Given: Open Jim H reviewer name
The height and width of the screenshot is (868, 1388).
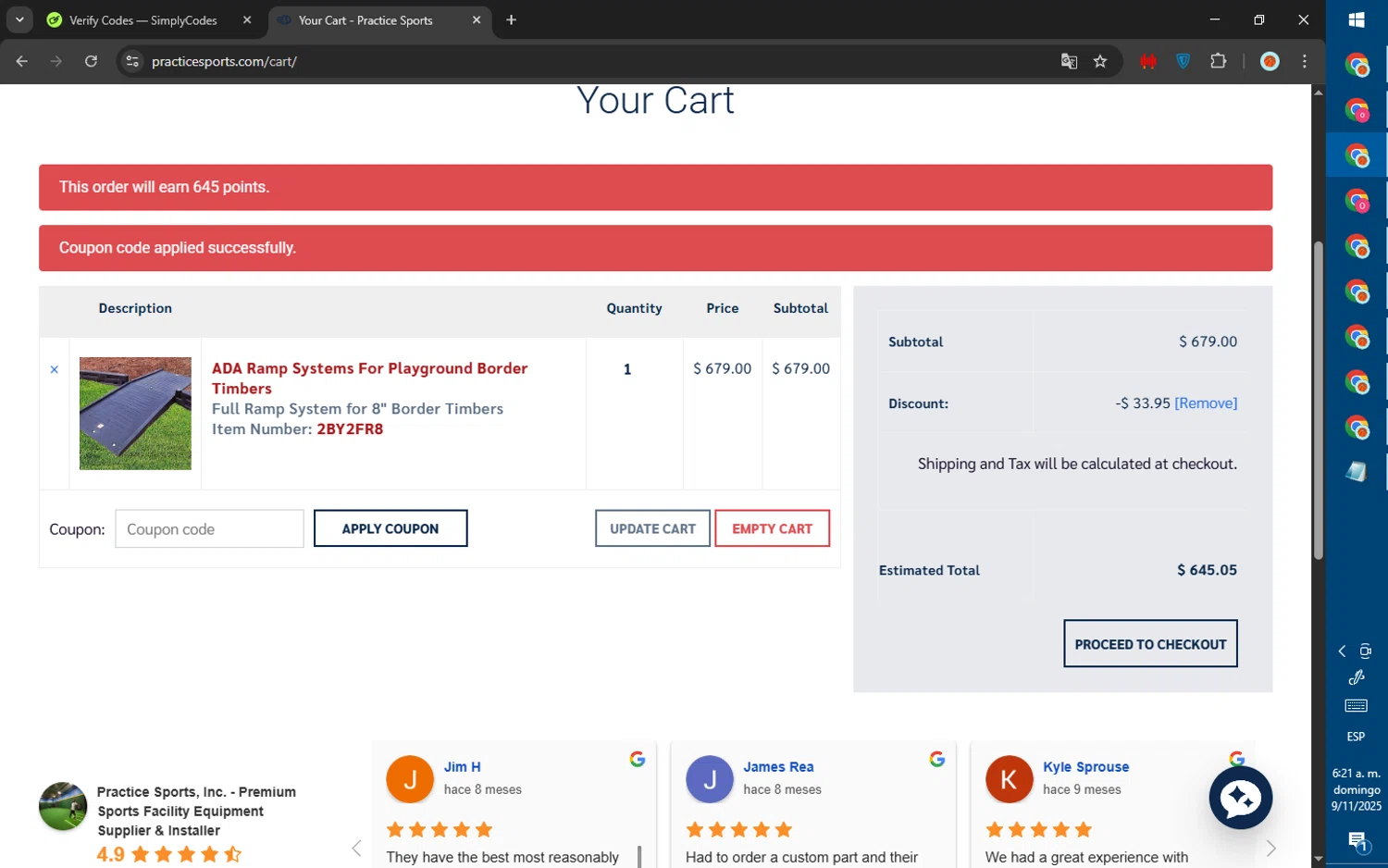Looking at the screenshot, I should click(462, 766).
